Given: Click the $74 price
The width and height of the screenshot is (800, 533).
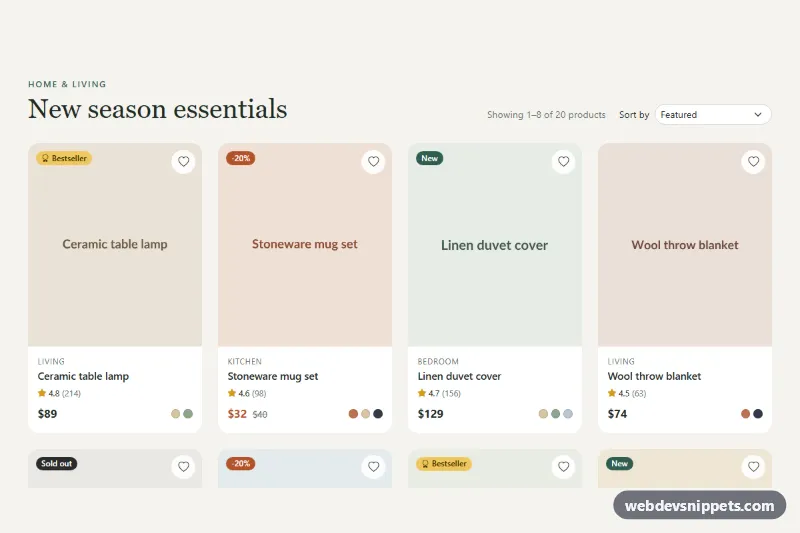Looking at the screenshot, I should (x=617, y=414).
